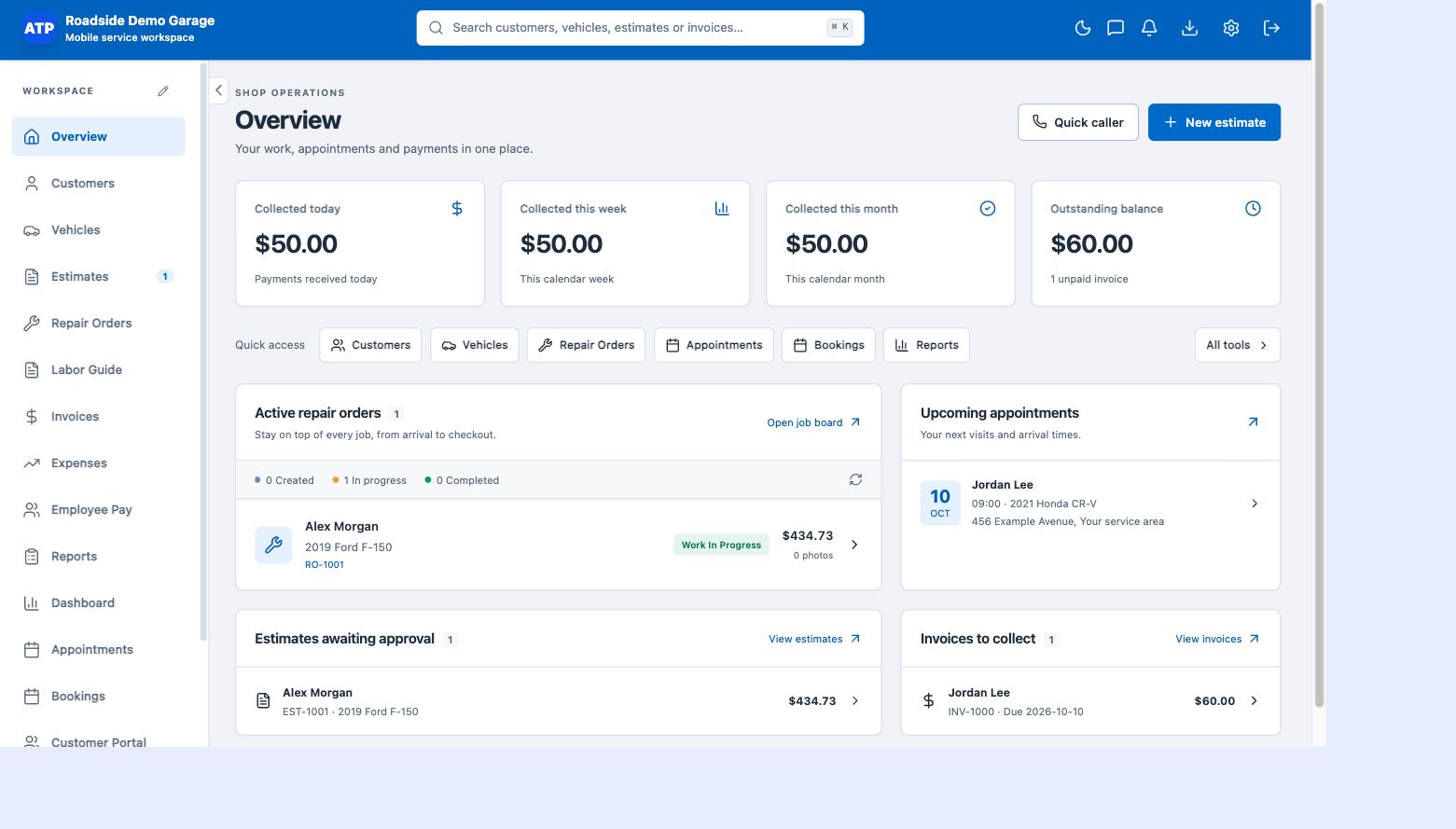Open EST-1001 estimate chevron
1456x829 pixels.
point(855,700)
